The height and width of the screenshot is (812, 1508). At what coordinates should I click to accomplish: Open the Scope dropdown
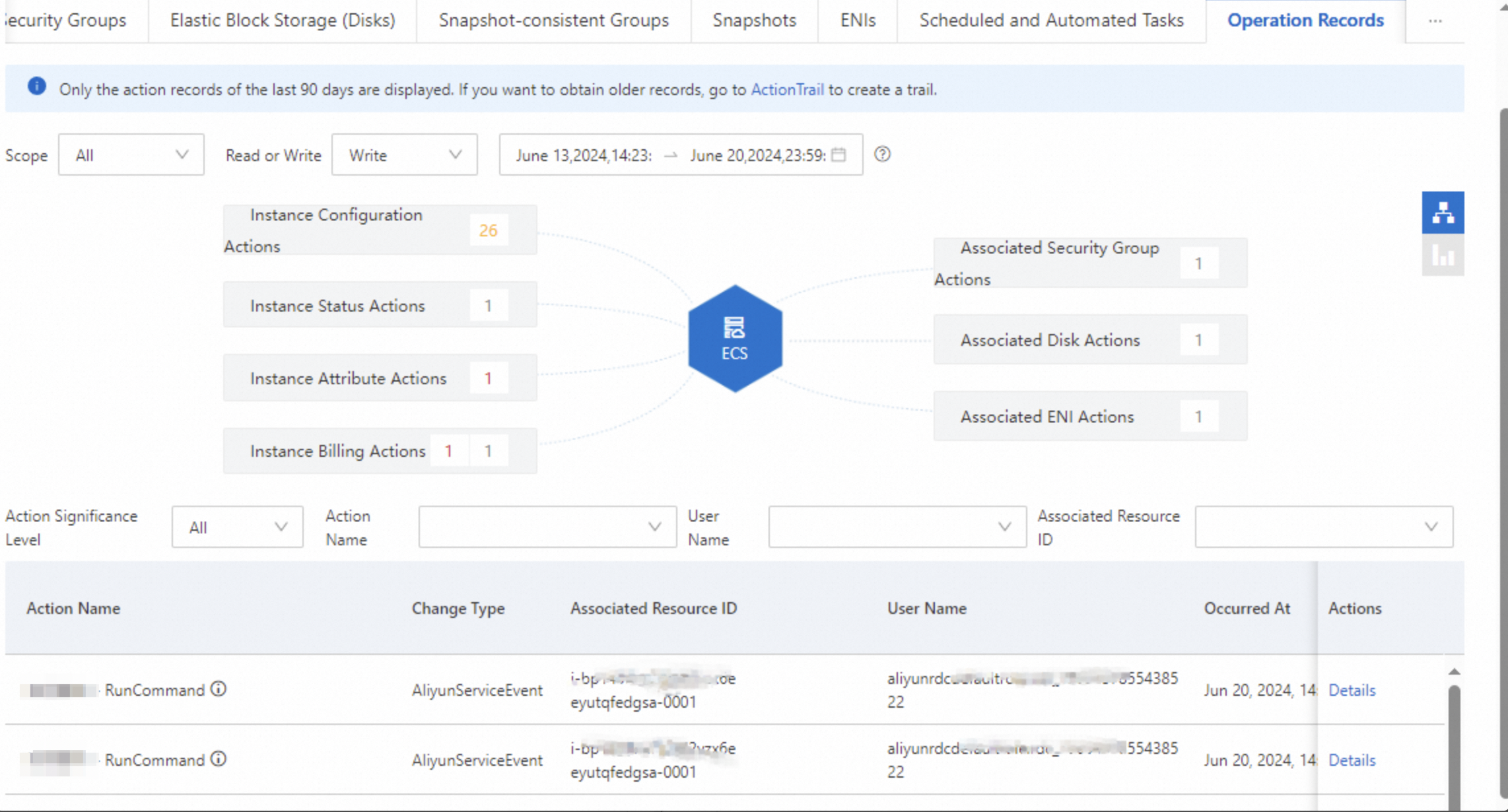131,155
